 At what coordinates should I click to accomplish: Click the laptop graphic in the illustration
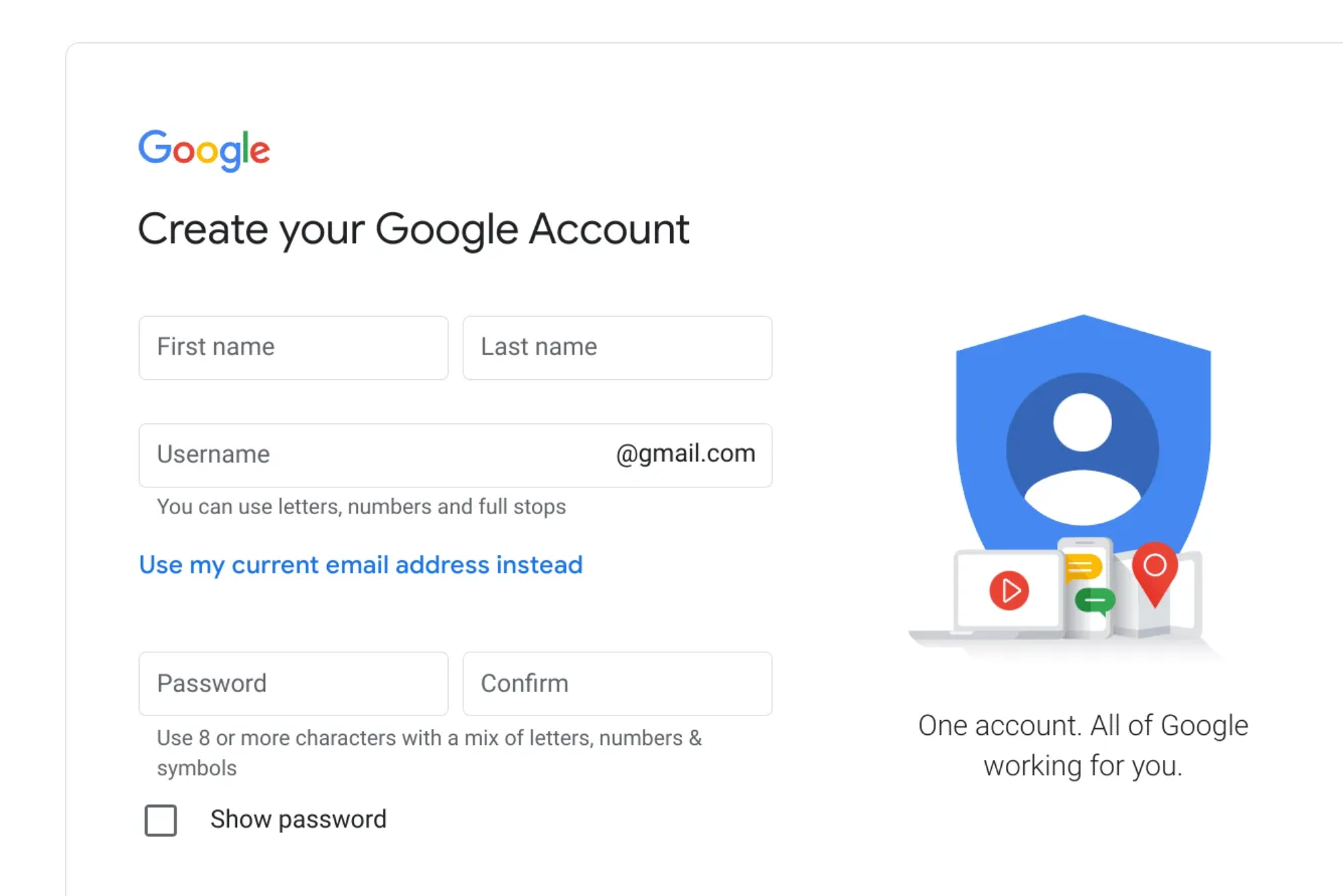point(967,597)
